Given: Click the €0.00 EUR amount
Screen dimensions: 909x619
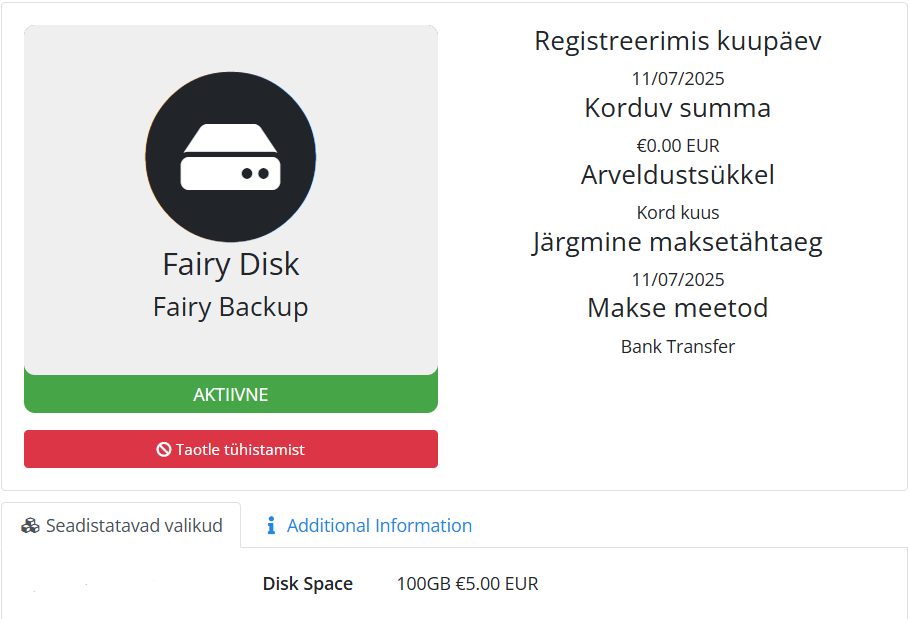Looking at the screenshot, I should [x=678, y=145].
